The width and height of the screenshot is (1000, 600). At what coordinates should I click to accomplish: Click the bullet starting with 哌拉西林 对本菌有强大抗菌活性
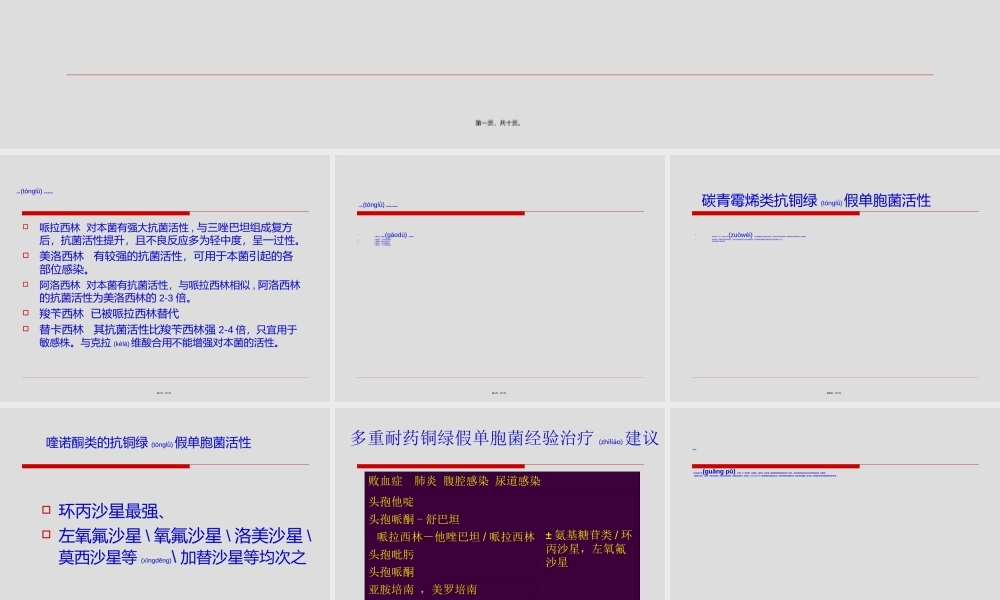click(170, 234)
